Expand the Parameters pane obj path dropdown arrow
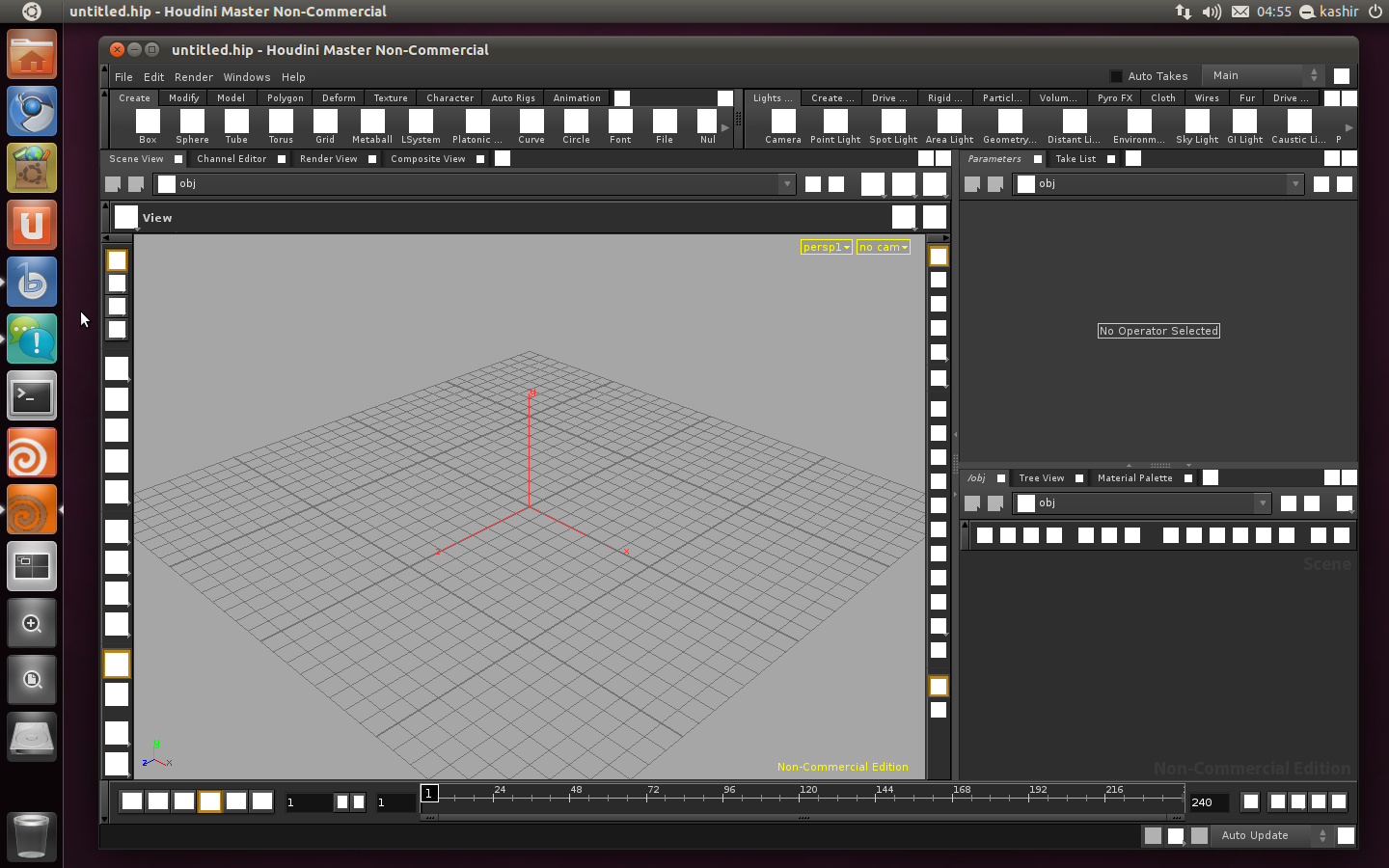 tap(1295, 183)
